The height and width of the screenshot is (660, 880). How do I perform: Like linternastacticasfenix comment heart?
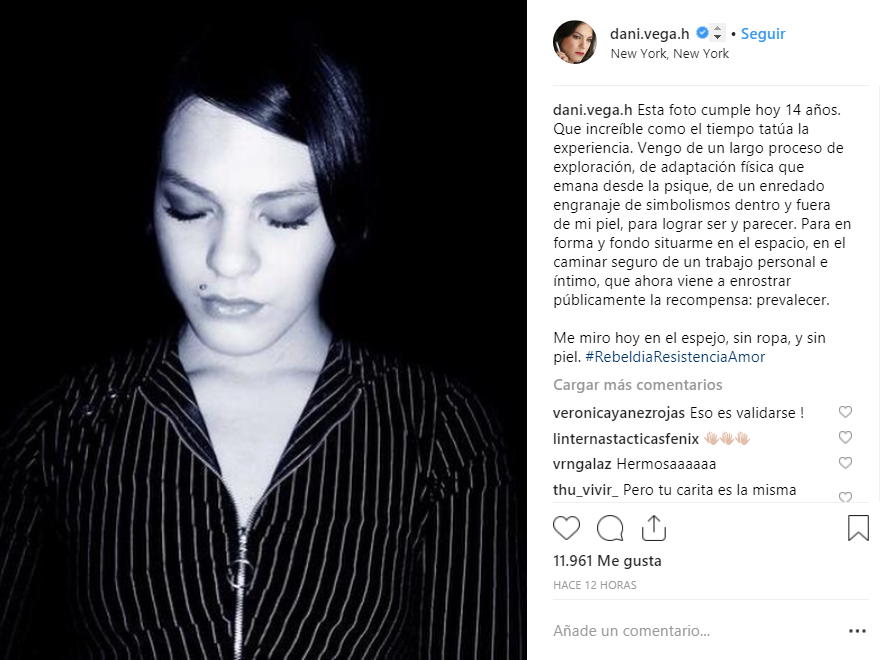point(845,437)
